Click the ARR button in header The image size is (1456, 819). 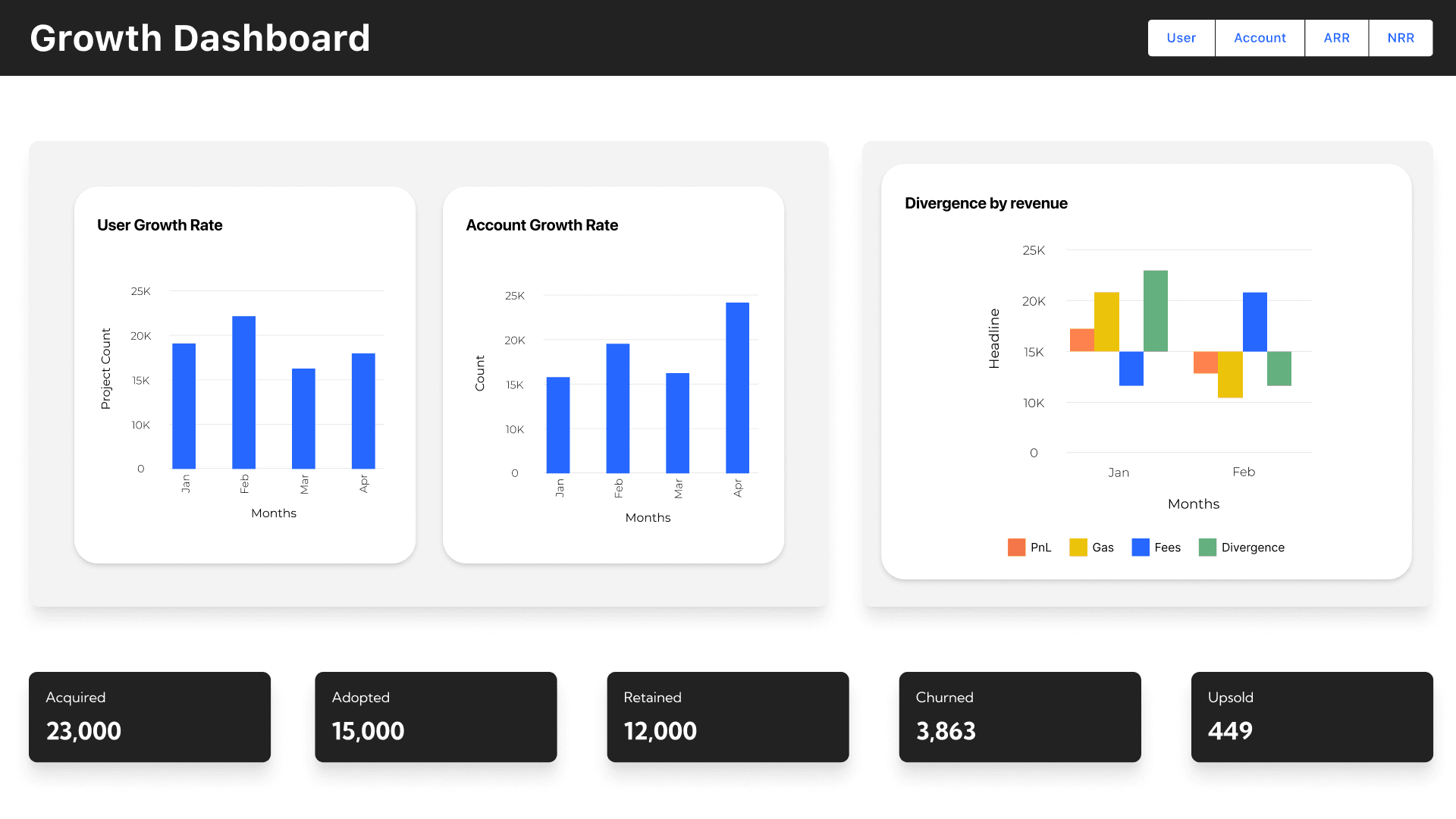click(x=1337, y=37)
